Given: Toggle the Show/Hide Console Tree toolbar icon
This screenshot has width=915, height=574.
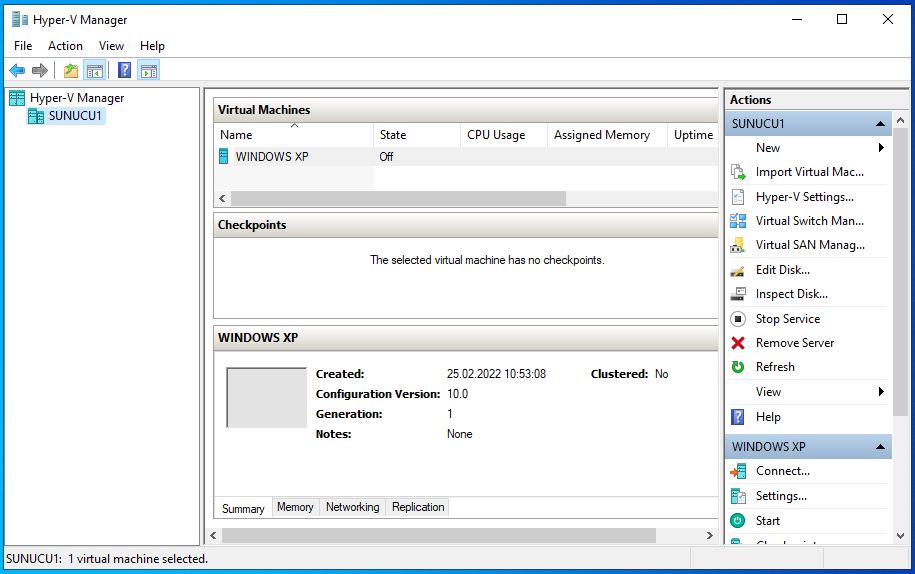Looking at the screenshot, I should pyautogui.click(x=95, y=71).
